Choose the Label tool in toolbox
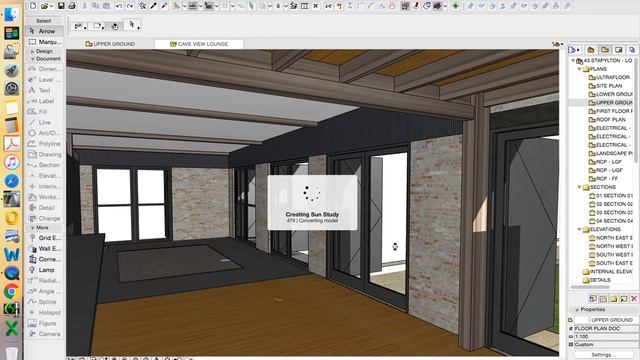This screenshot has width=640, height=360. point(44,101)
